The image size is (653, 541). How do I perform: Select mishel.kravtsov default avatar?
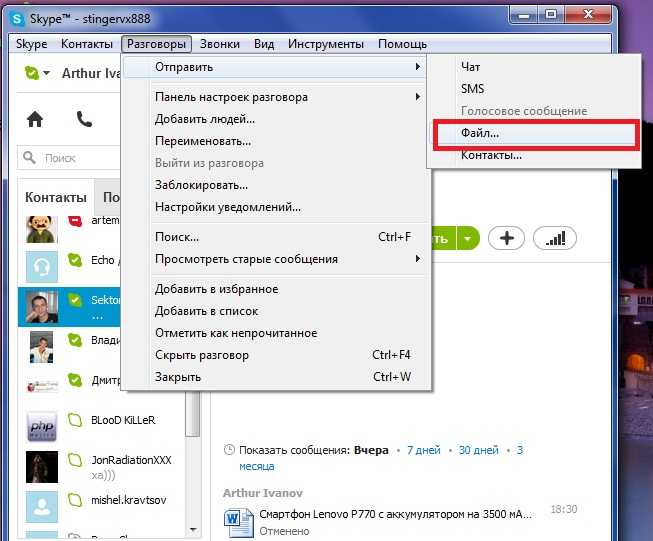42,506
